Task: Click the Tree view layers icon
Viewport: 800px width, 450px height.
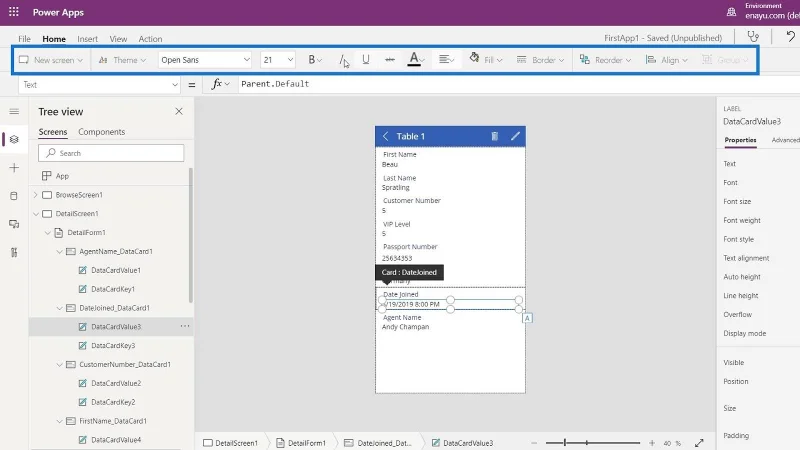Action: [14, 139]
